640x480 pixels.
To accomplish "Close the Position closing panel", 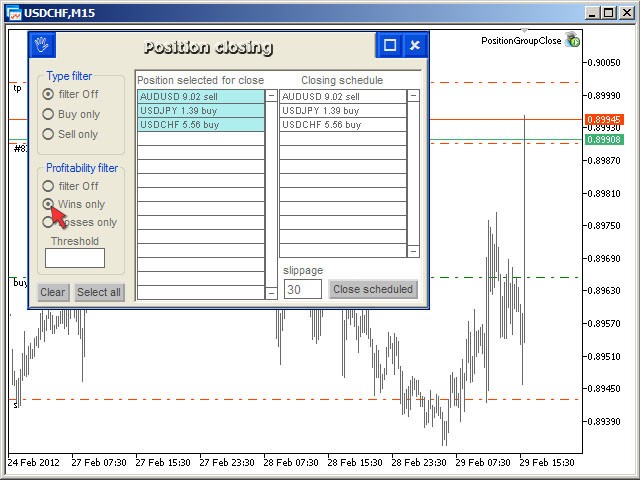I will (x=415, y=46).
